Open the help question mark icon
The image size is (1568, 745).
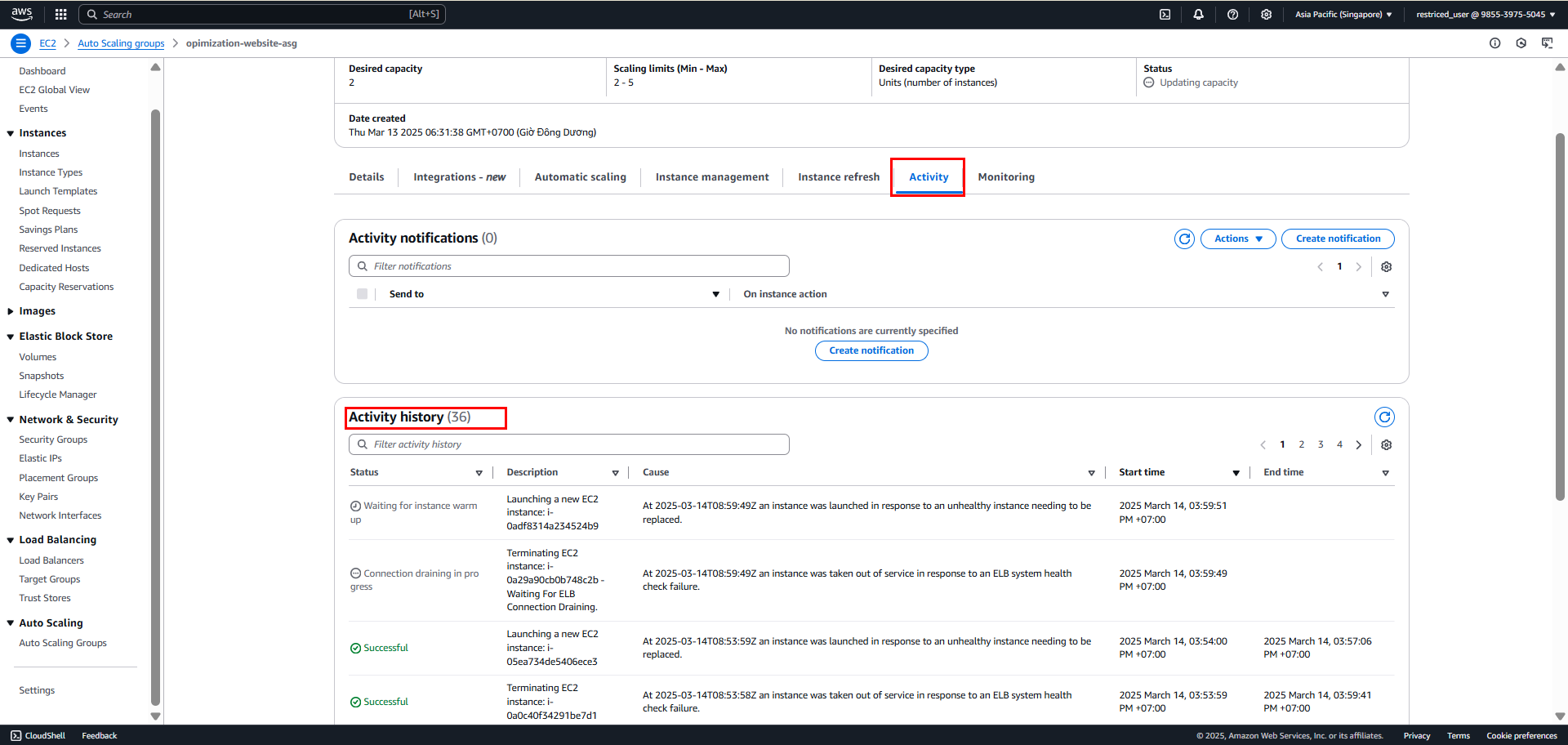(1233, 14)
